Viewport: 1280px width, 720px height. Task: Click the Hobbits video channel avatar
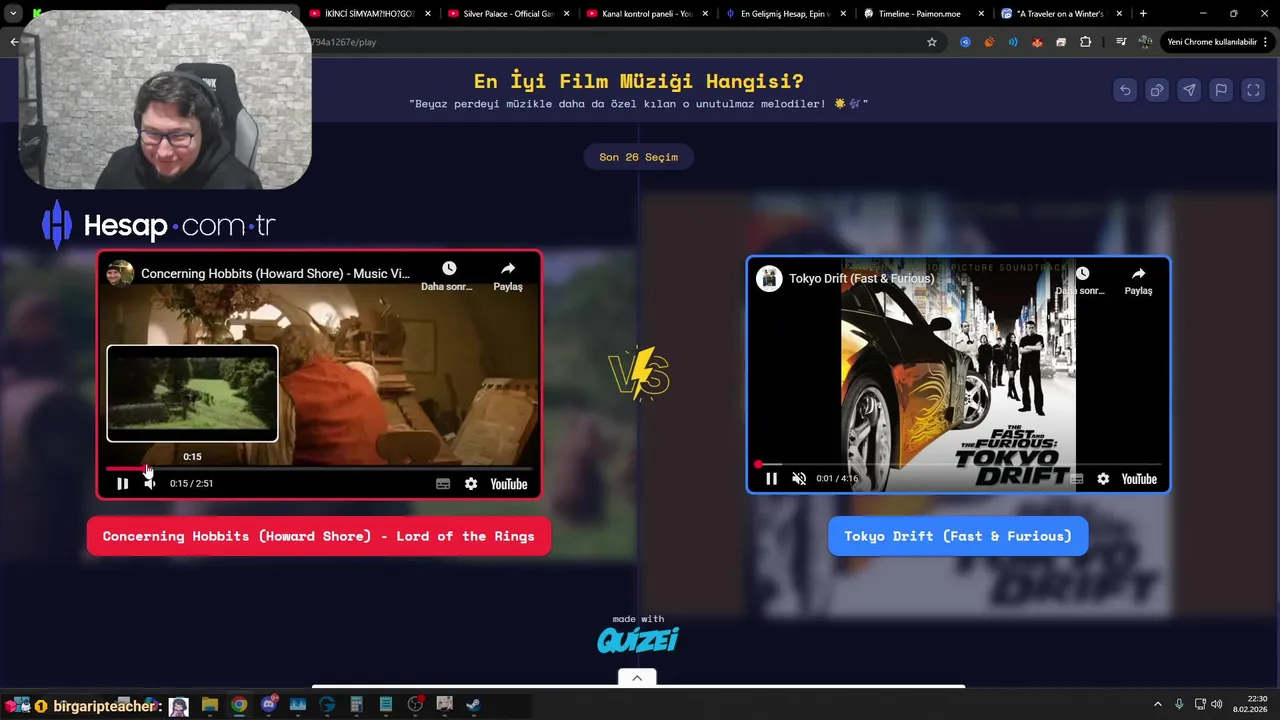coord(120,274)
